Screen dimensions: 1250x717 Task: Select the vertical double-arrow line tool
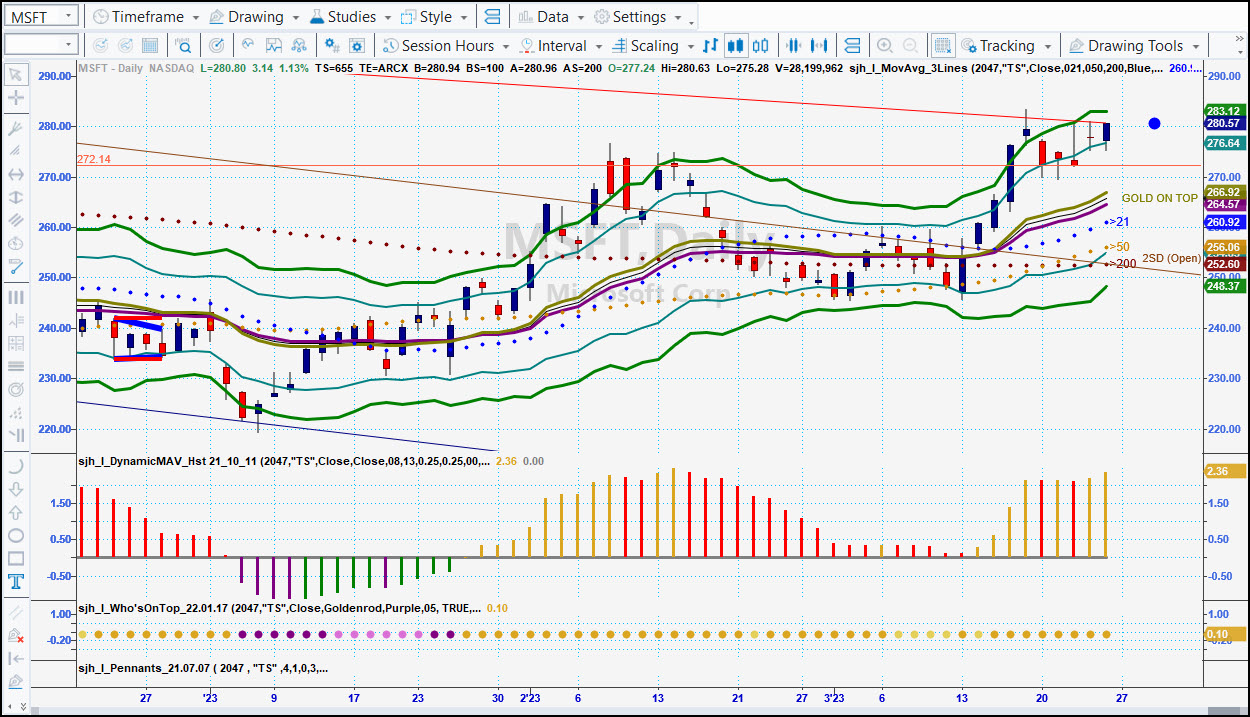pos(16,197)
